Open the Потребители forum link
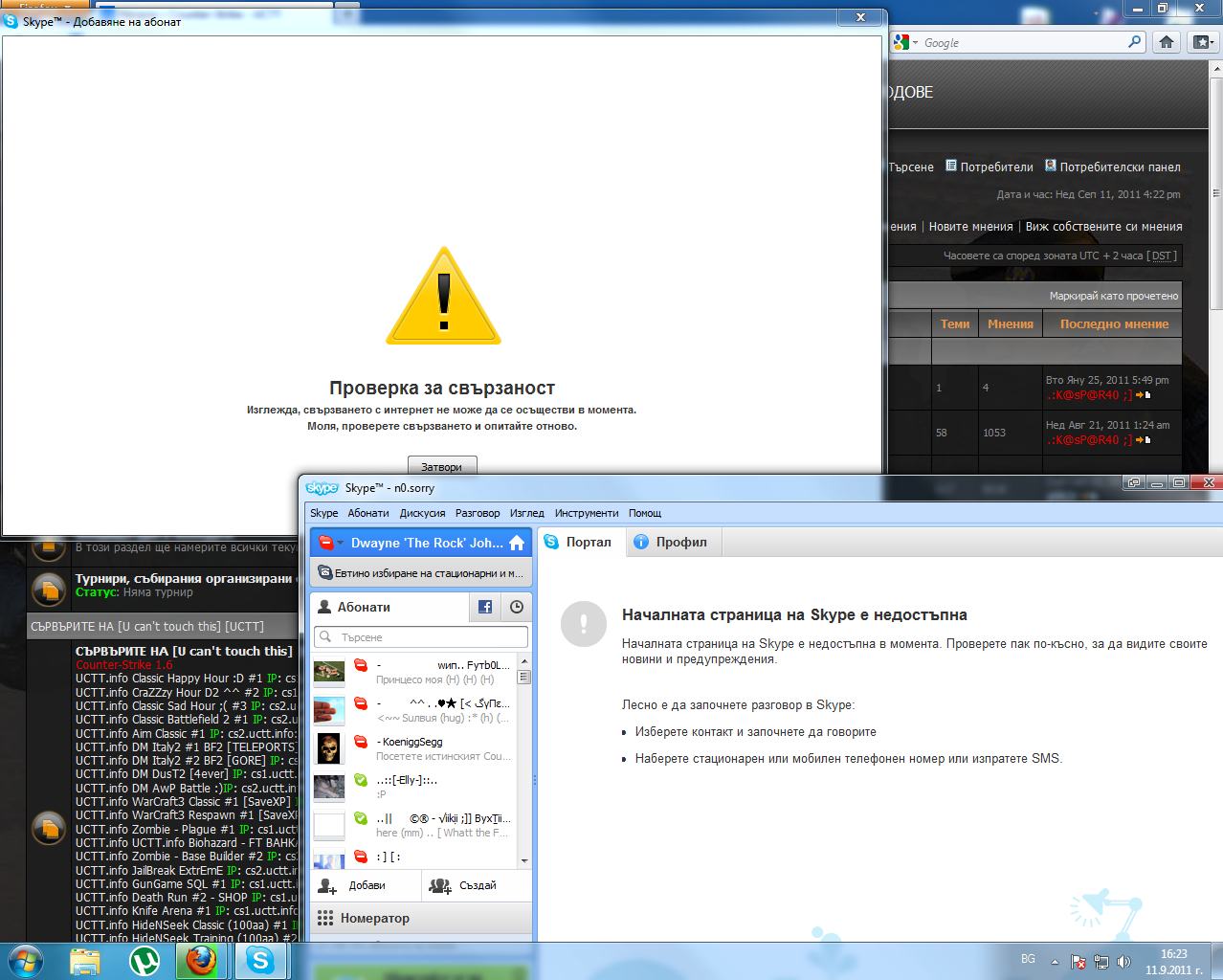1223x980 pixels. 996,167
